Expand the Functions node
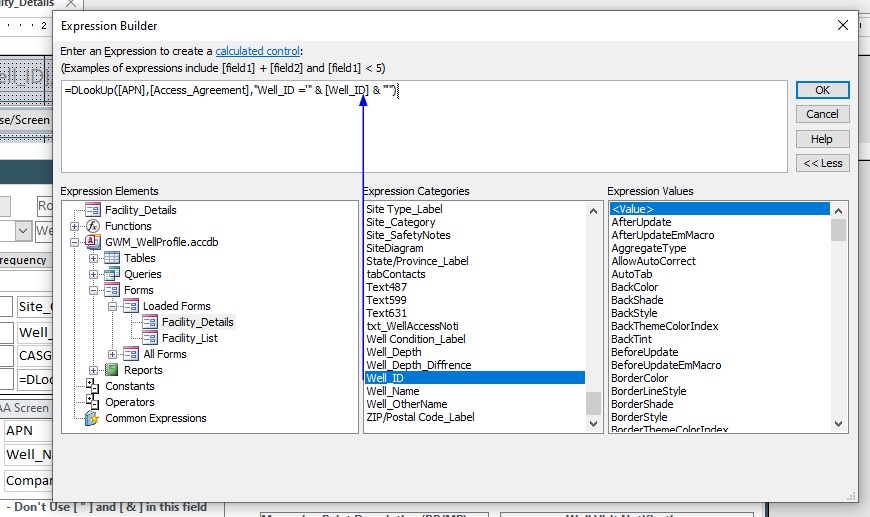The height and width of the screenshot is (517, 870). (x=74, y=226)
